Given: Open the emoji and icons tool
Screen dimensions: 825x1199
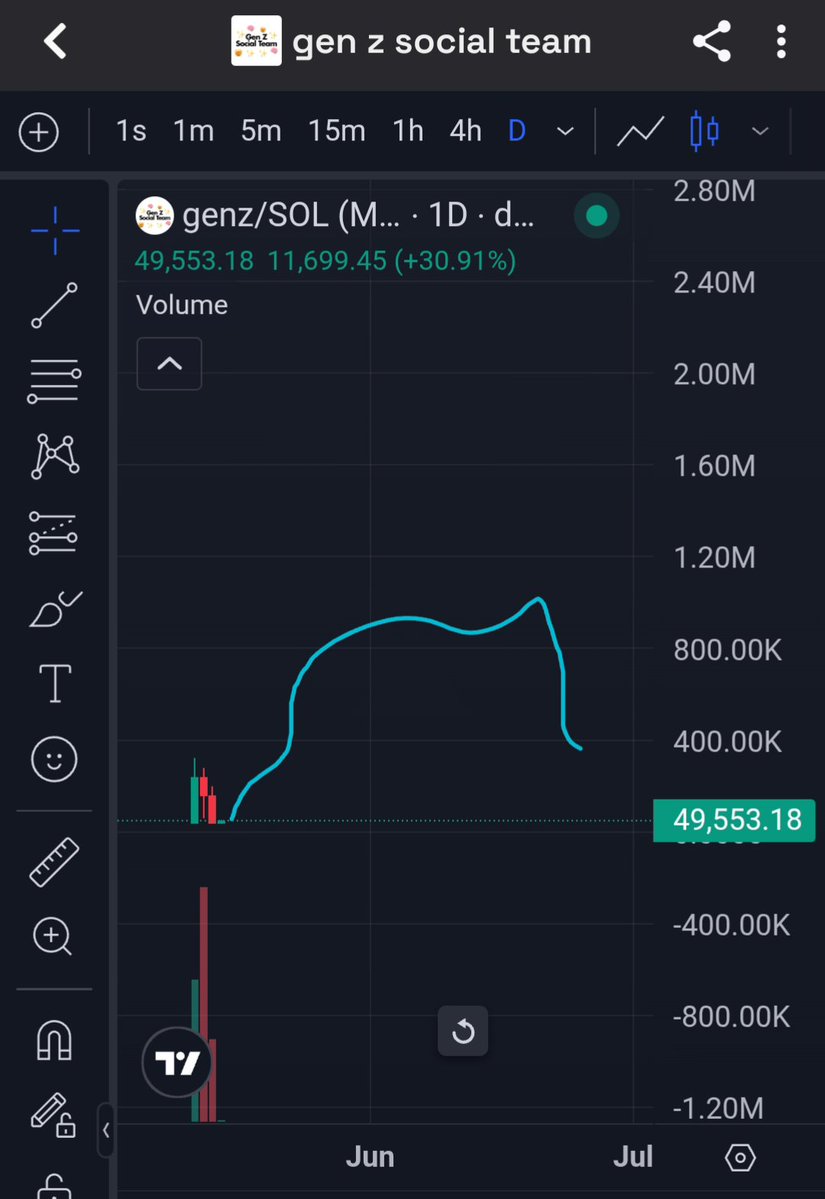Looking at the screenshot, I should click(x=54, y=759).
